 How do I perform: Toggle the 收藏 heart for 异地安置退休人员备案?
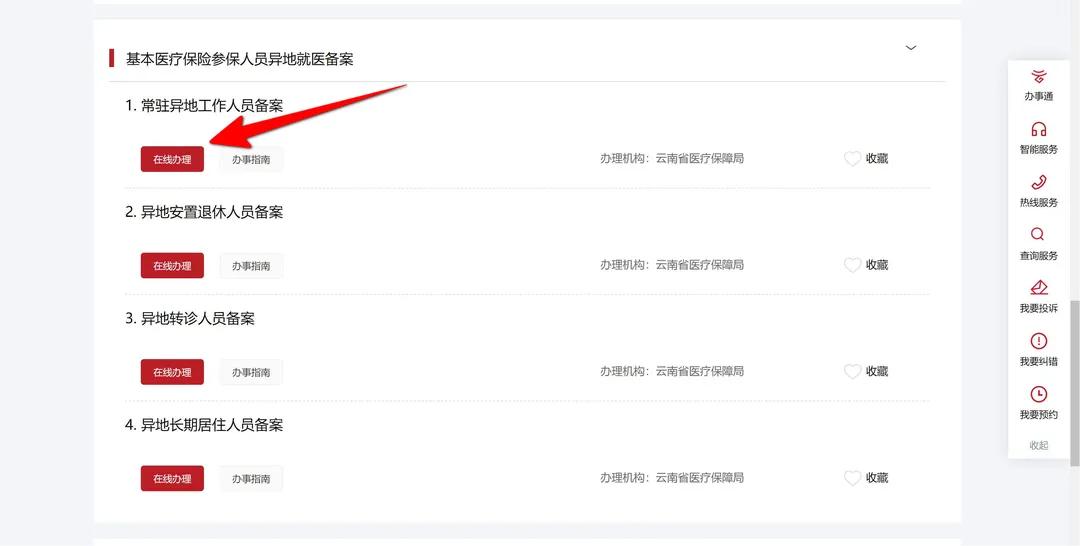(852, 265)
